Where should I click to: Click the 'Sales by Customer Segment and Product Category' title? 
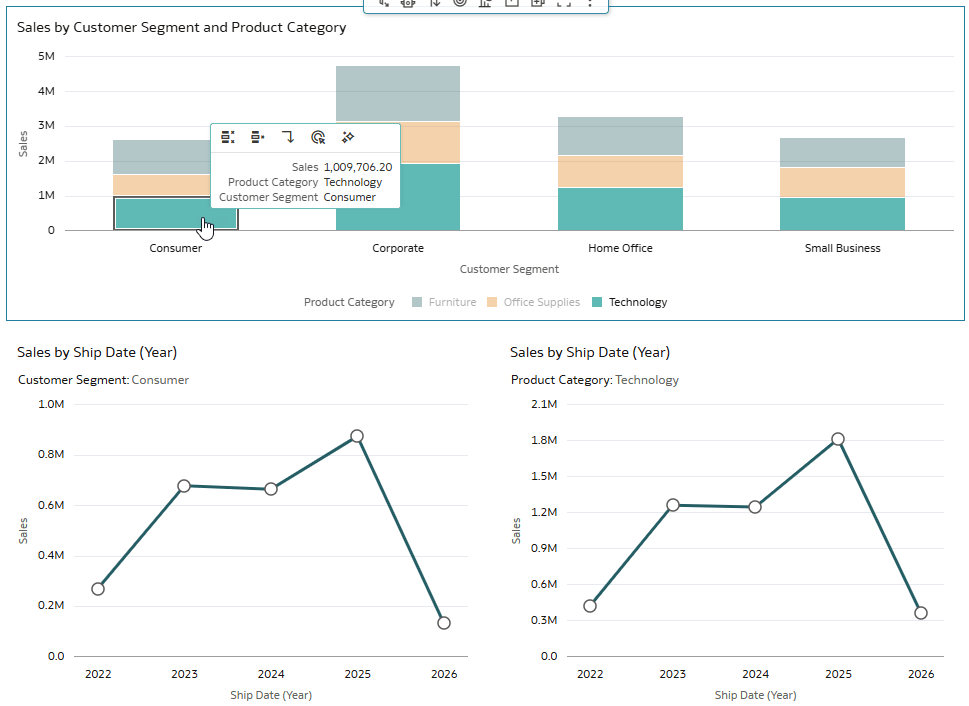[x=182, y=28]
